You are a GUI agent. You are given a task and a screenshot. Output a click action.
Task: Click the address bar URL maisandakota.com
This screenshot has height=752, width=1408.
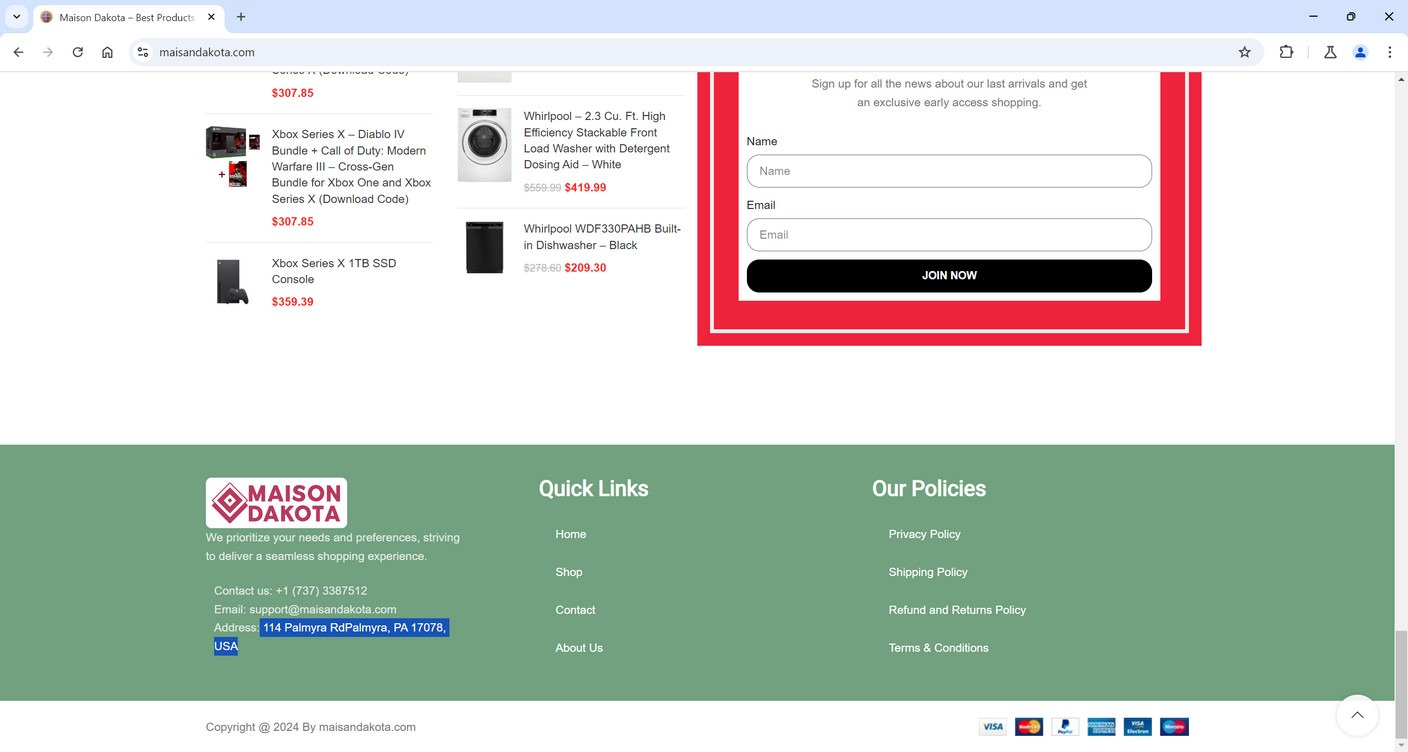pyautogui.click(x=207, y=52)
